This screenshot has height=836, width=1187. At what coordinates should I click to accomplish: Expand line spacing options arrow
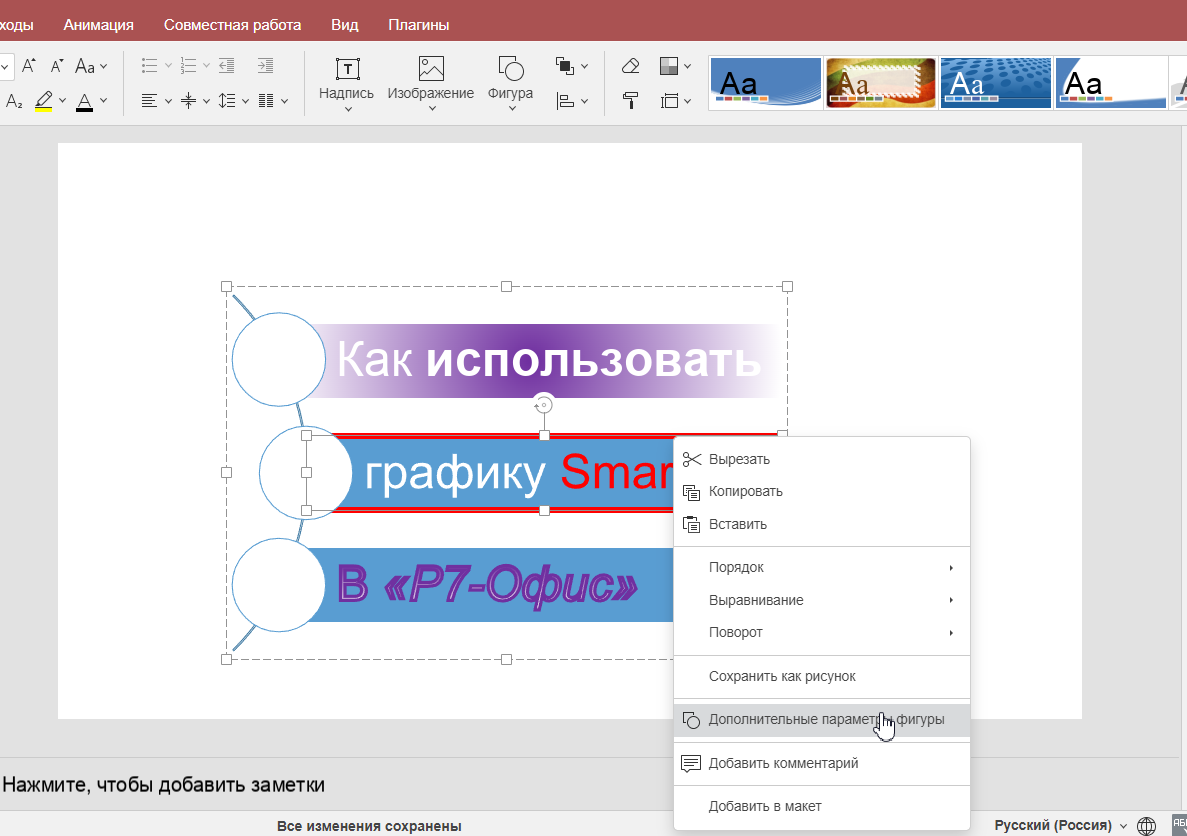pyautogui.click(x=245, y=101)
